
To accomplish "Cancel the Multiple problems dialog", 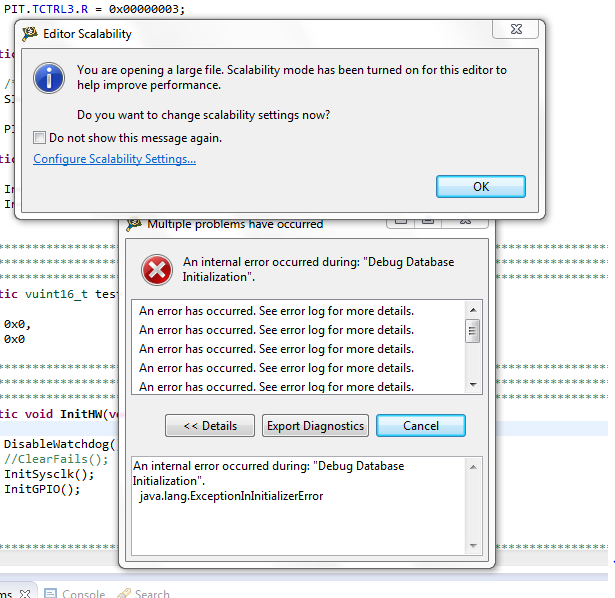I will click(x=421, y=425).
